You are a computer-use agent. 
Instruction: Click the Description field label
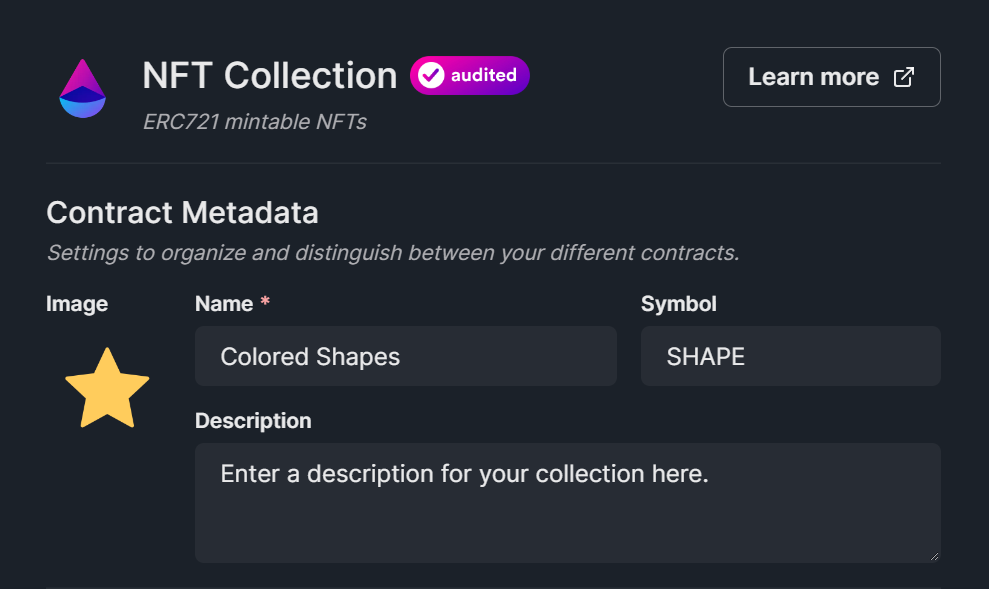[253, 421]
